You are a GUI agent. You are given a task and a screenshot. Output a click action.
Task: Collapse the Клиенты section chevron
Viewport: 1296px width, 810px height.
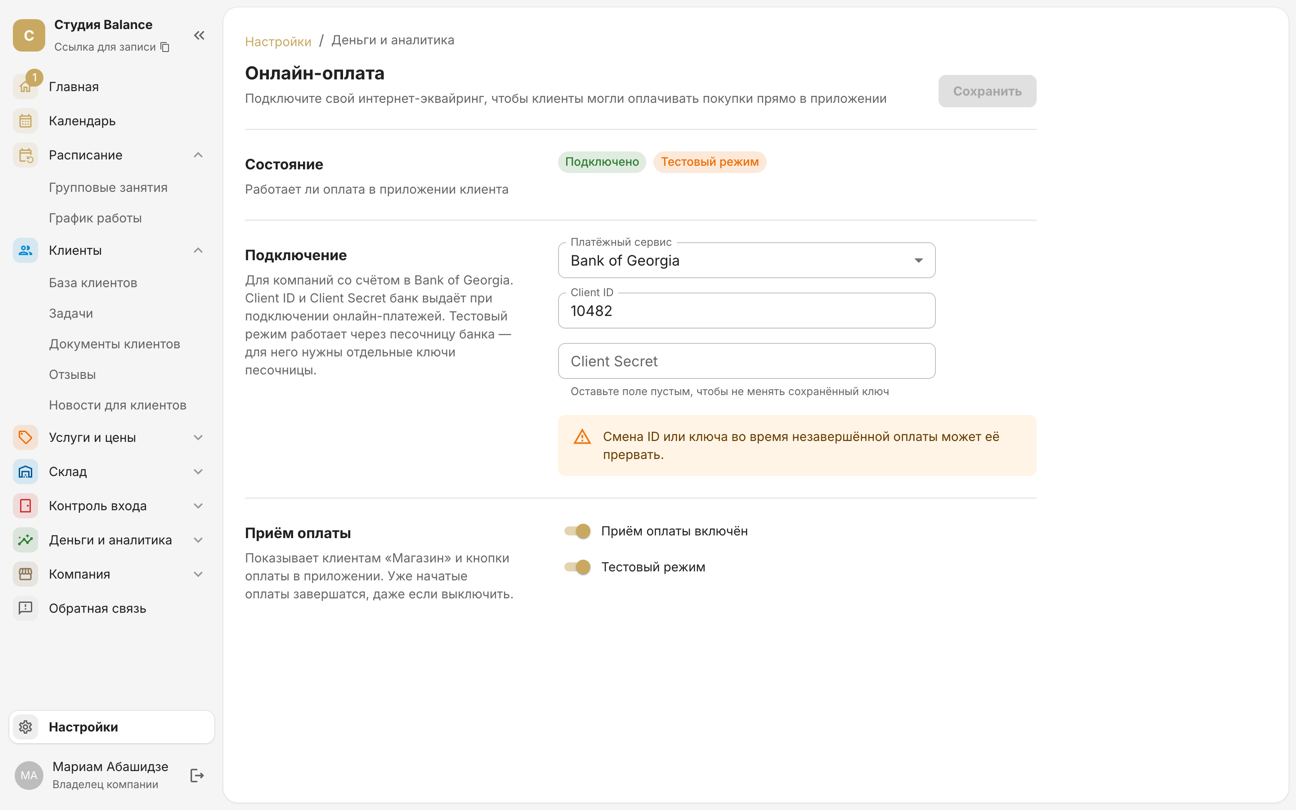[x=198, y=250]
